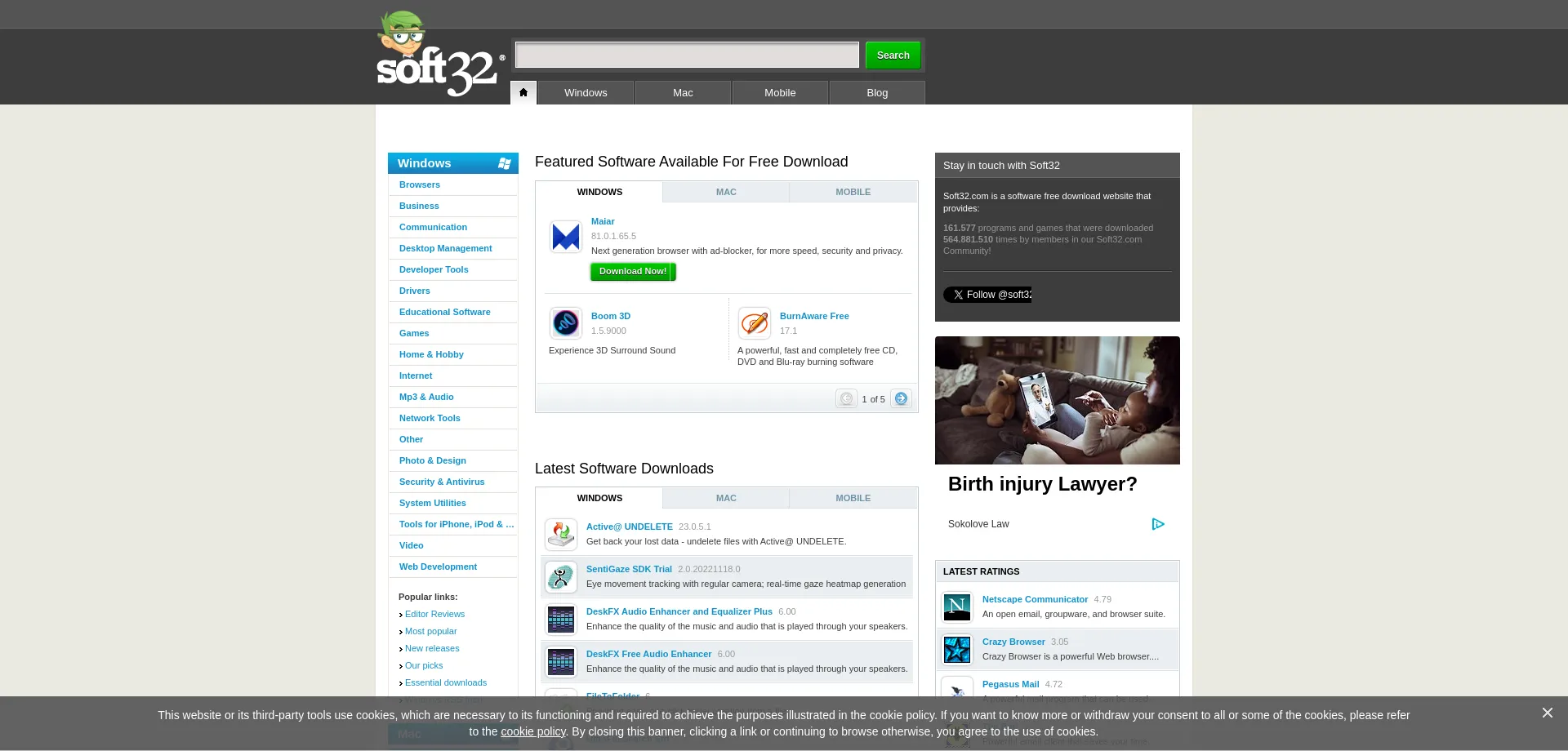
Task: Focus the search input field
Action: pos(687,55)
